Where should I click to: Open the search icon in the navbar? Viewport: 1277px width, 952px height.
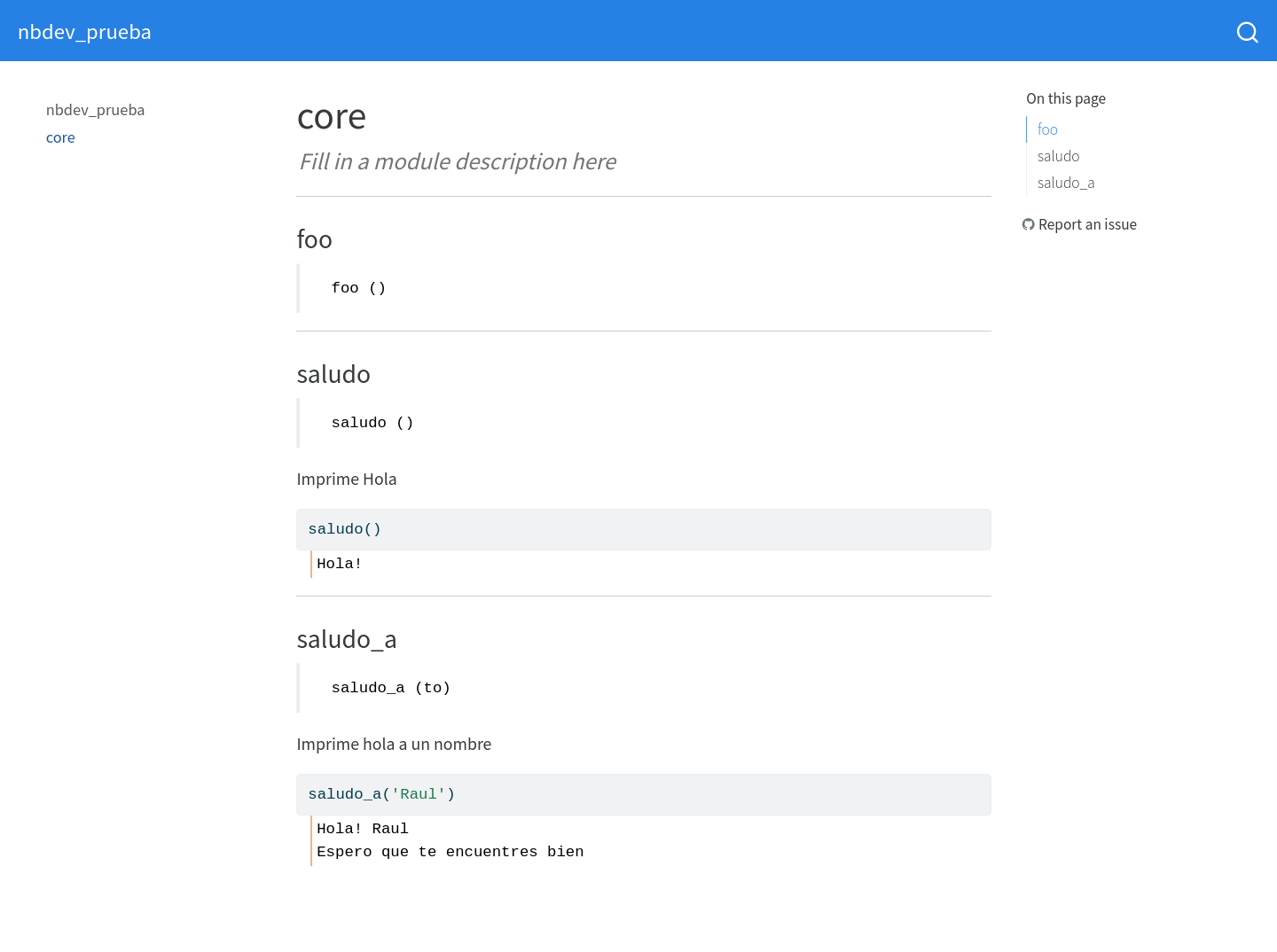pyautogui.click(x=1247, y=32)
